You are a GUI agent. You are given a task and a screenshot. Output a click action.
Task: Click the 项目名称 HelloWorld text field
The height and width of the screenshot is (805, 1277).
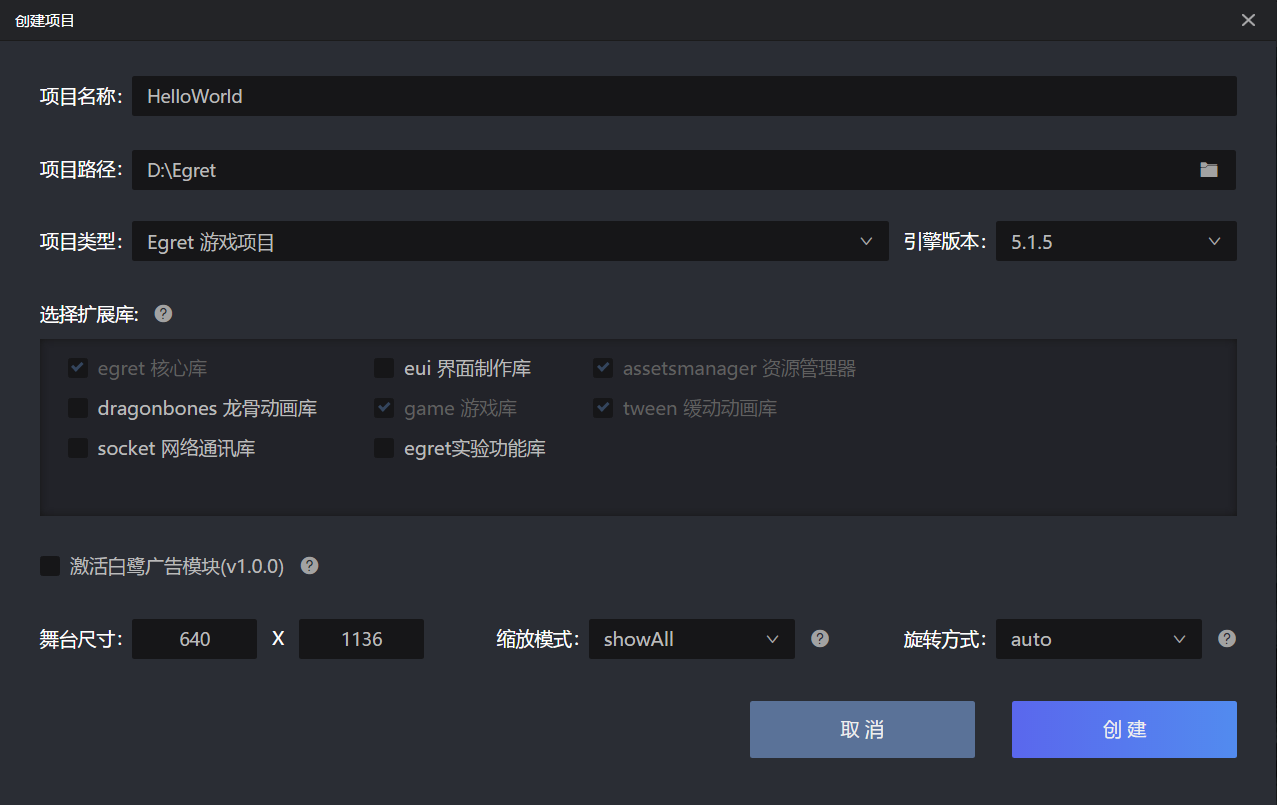pyautogui.click(x=684, y=96)
